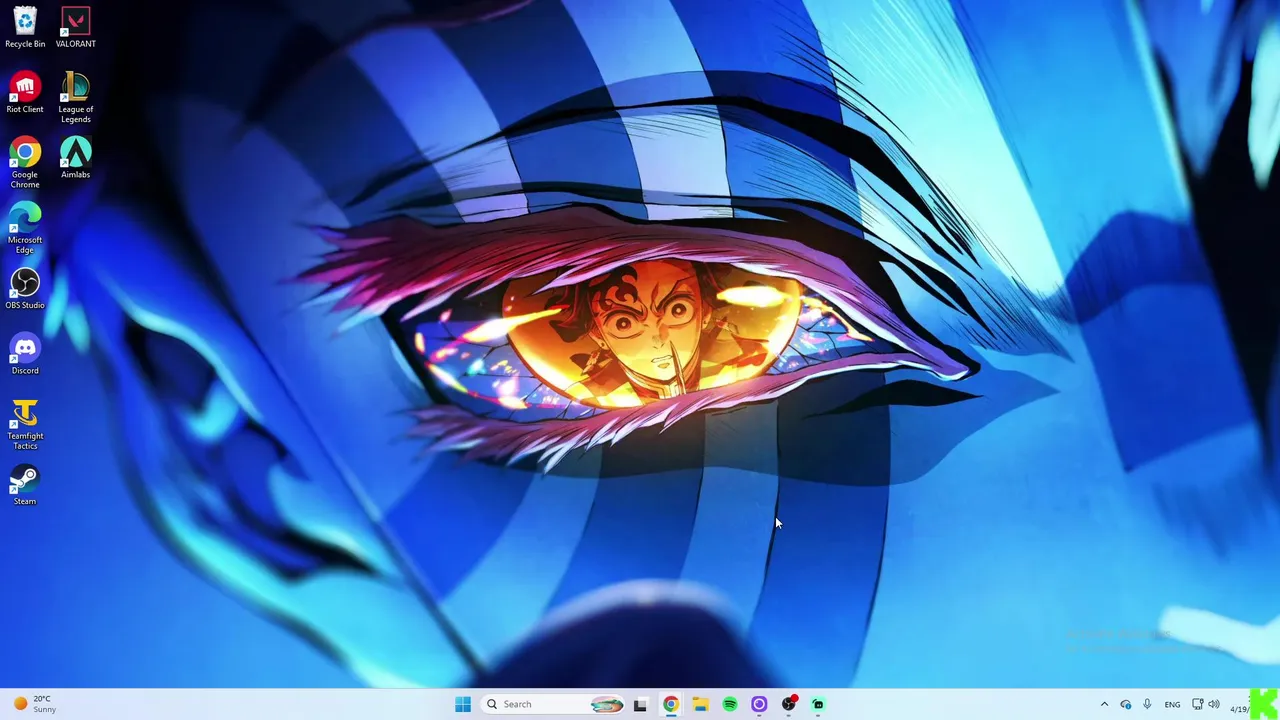Select the Steam desktop shortcut
The image size is (1280, 720).
25,485
